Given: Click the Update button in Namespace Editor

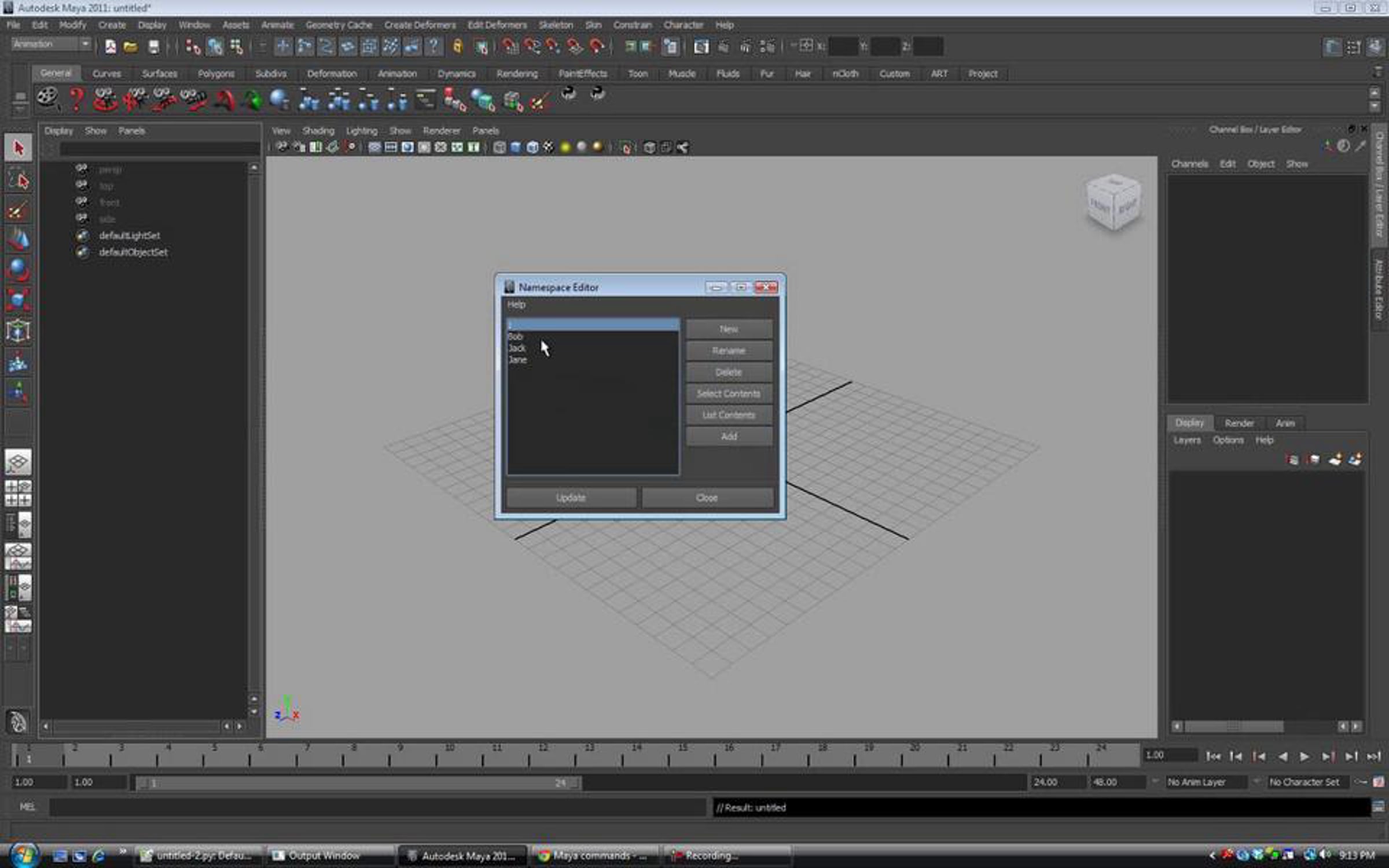Looking at the screenshot, I should click(x=571, y=498).
